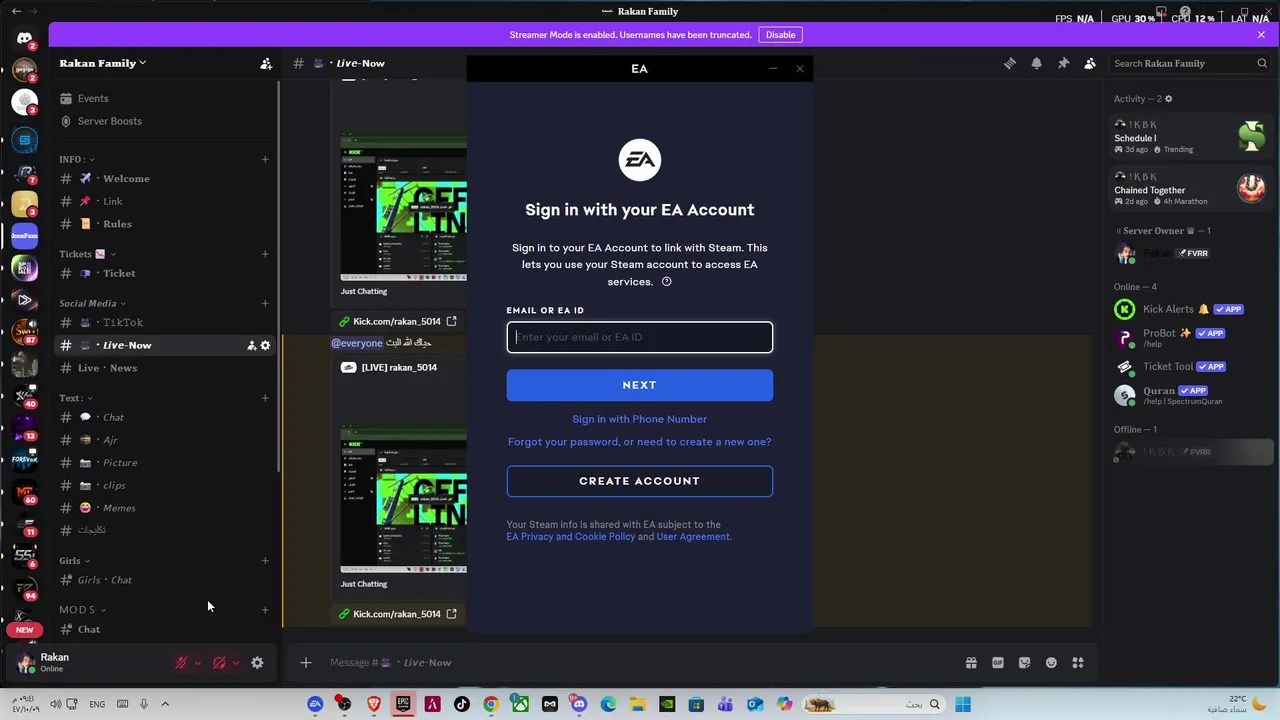The image size is (1280, 720).
Task: Collapse the INFO category
Action: (x=76, y=159)
